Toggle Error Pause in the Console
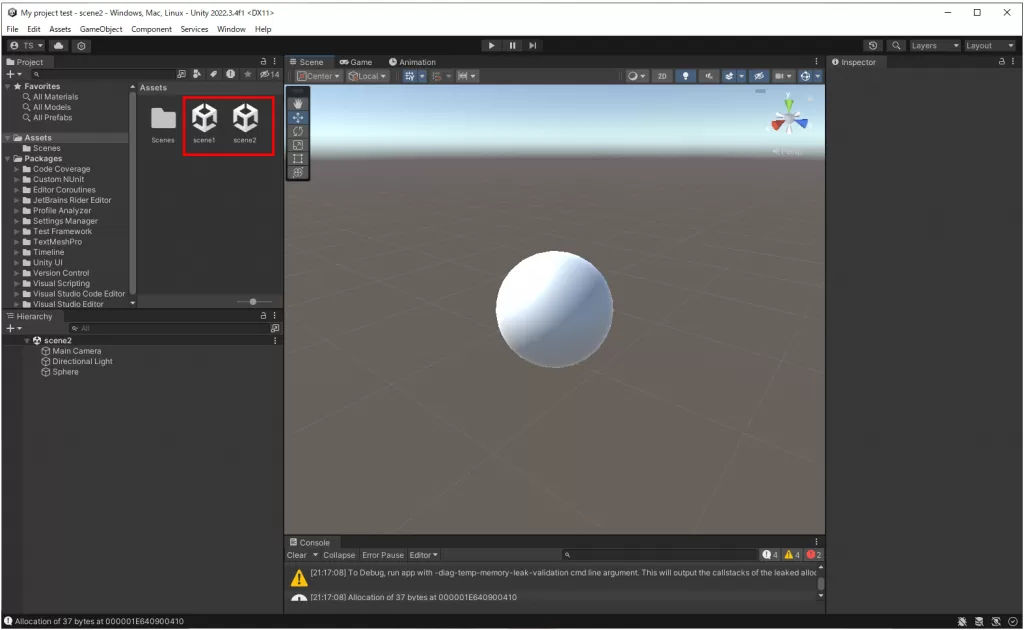Screen dimensions: 1024x630 (x=383, y=555)
